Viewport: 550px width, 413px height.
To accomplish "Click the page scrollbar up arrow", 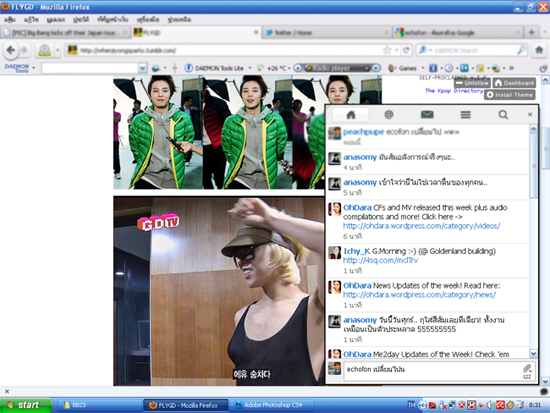I will pos(545,80).
